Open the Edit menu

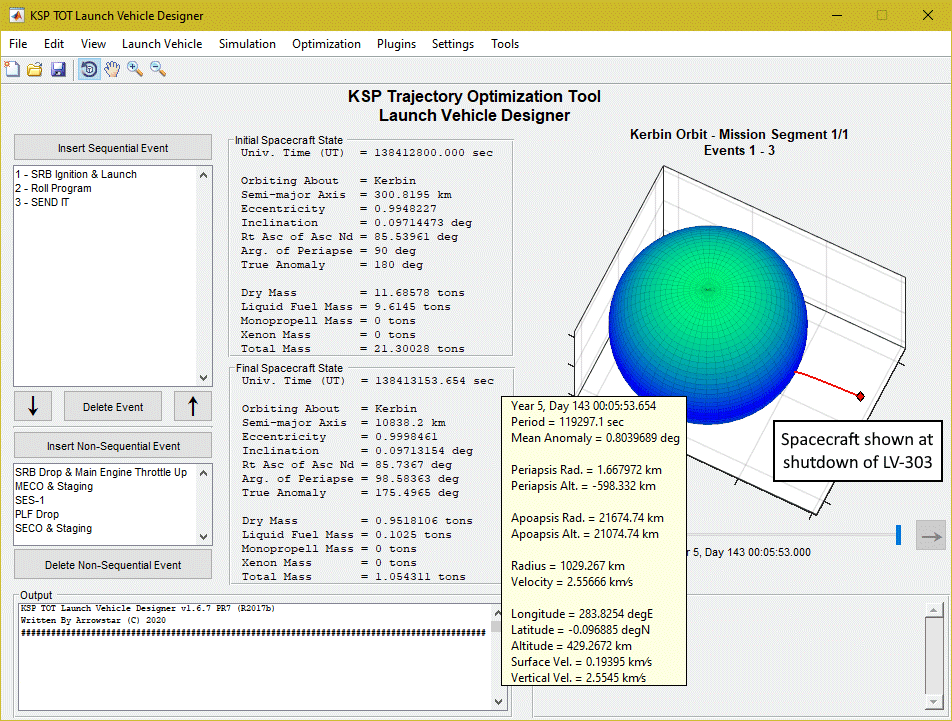tap(53, 44)
